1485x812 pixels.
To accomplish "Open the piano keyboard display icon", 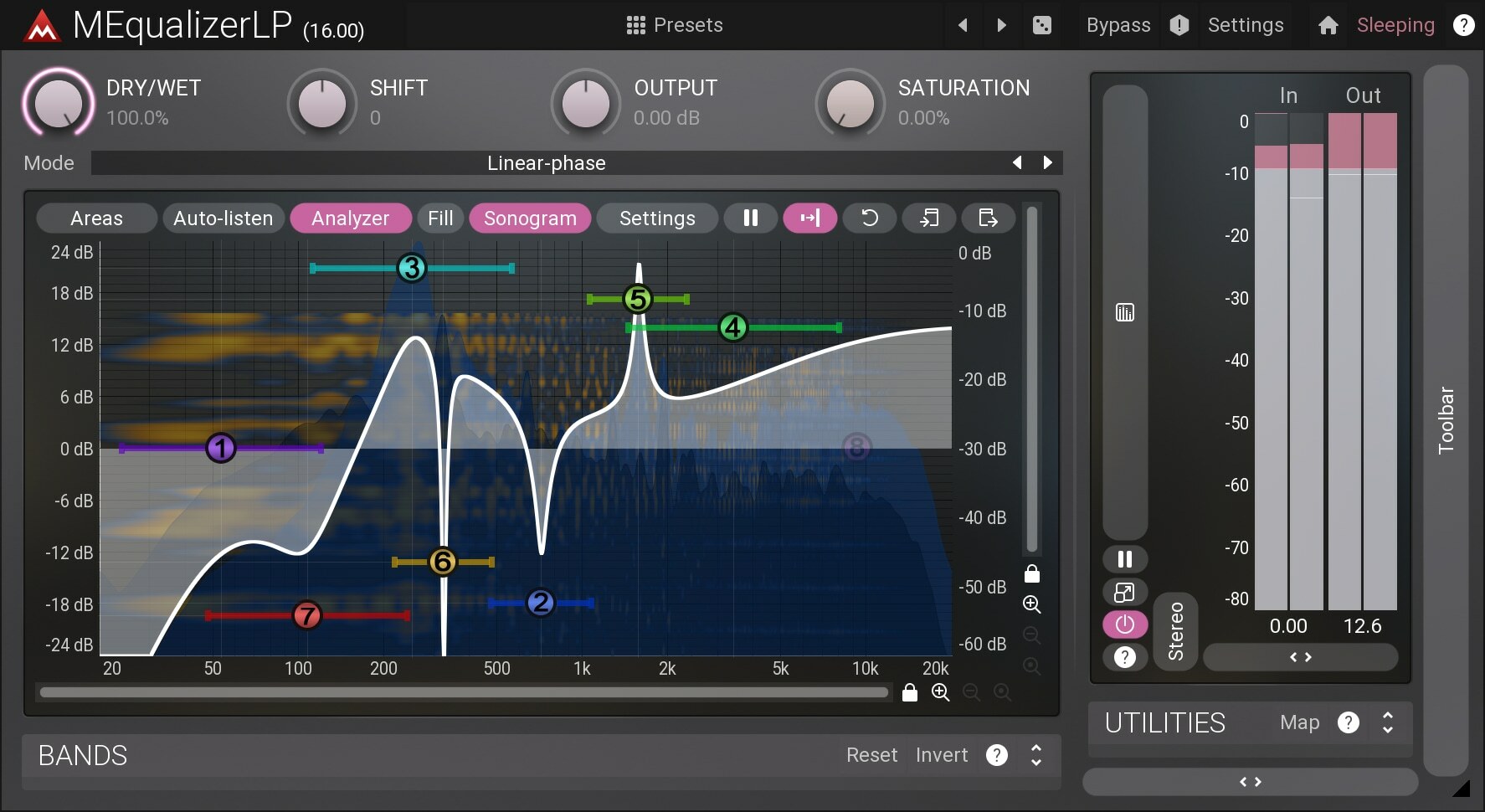I will pyautogui.click(x=1124, y=312).
